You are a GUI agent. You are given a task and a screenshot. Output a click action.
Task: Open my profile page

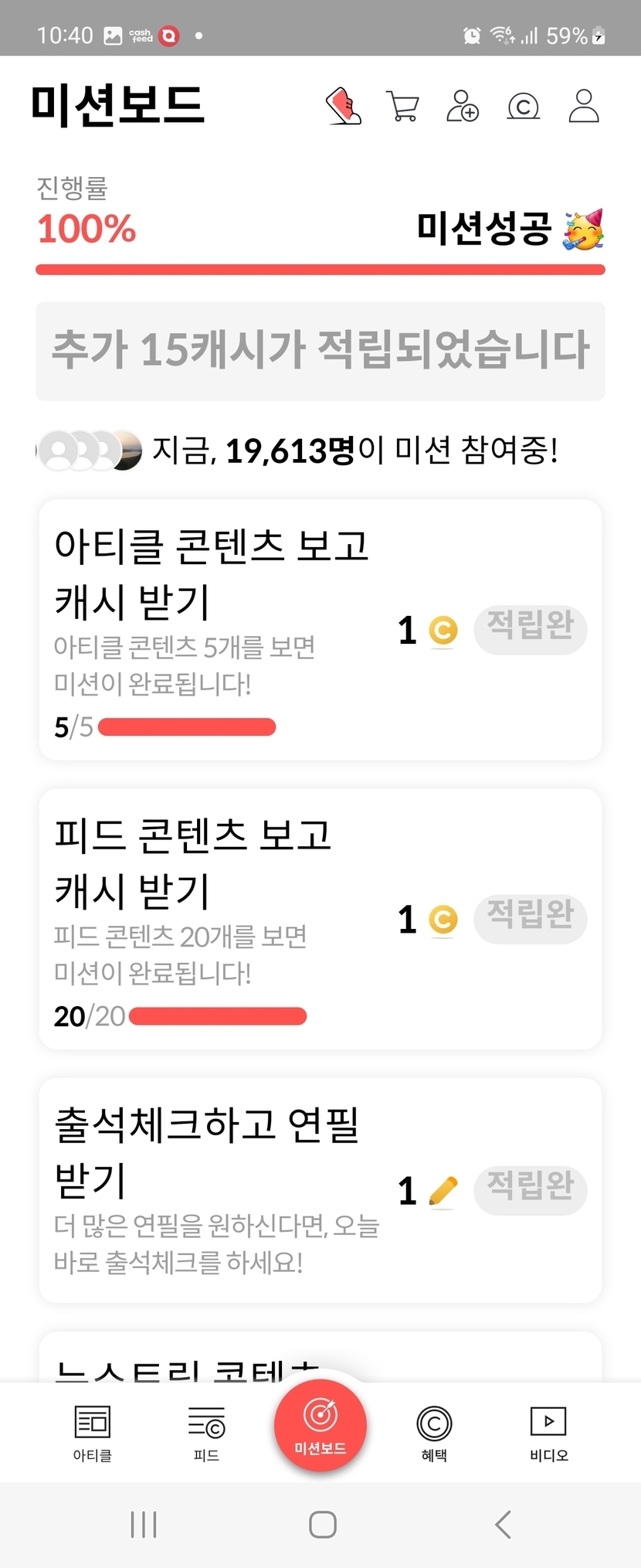(x=584, y=106)
